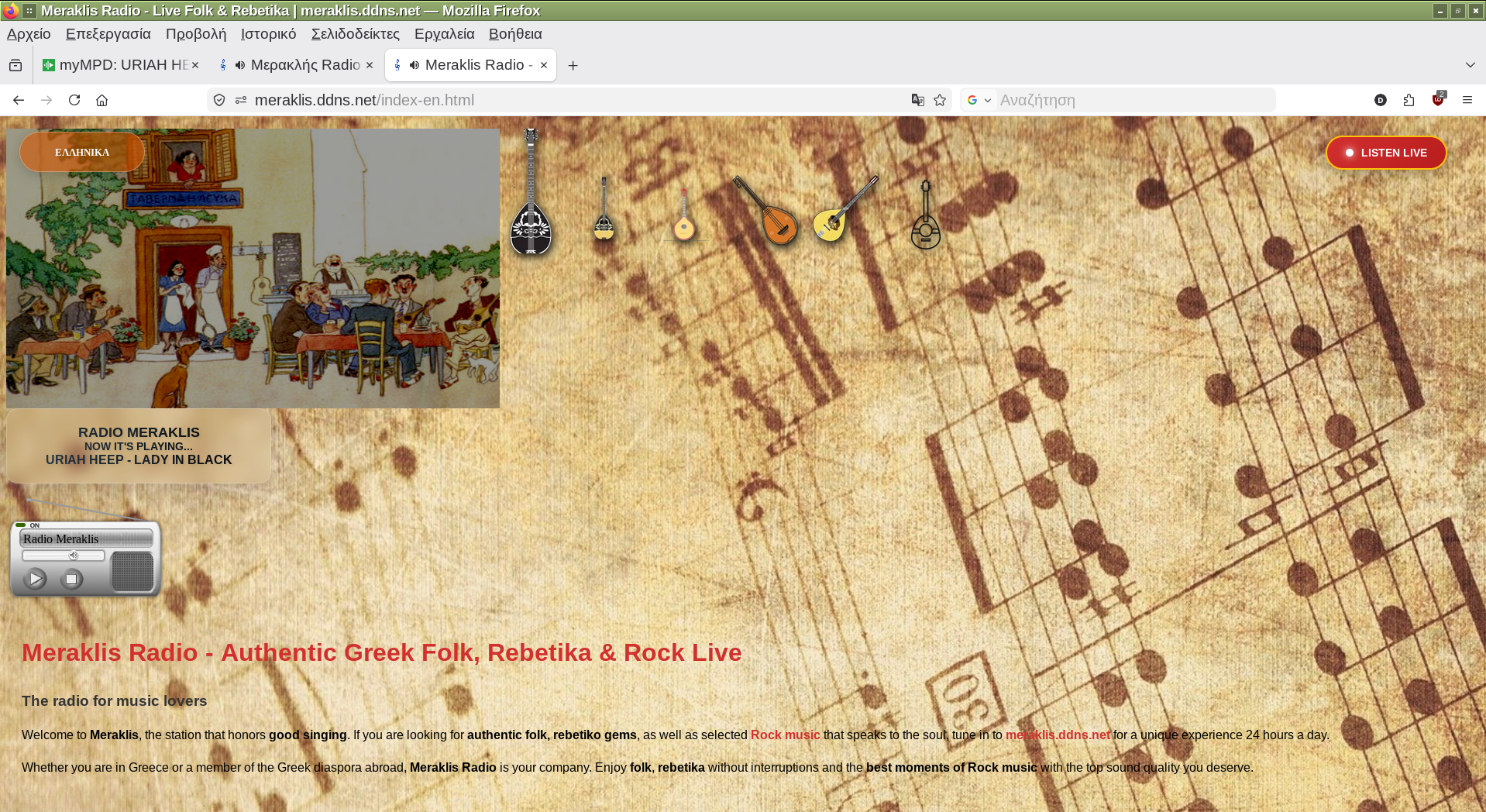Open the Firefox hamburger application menu
Viewport: 1486px width, 812px height.
1467,100
